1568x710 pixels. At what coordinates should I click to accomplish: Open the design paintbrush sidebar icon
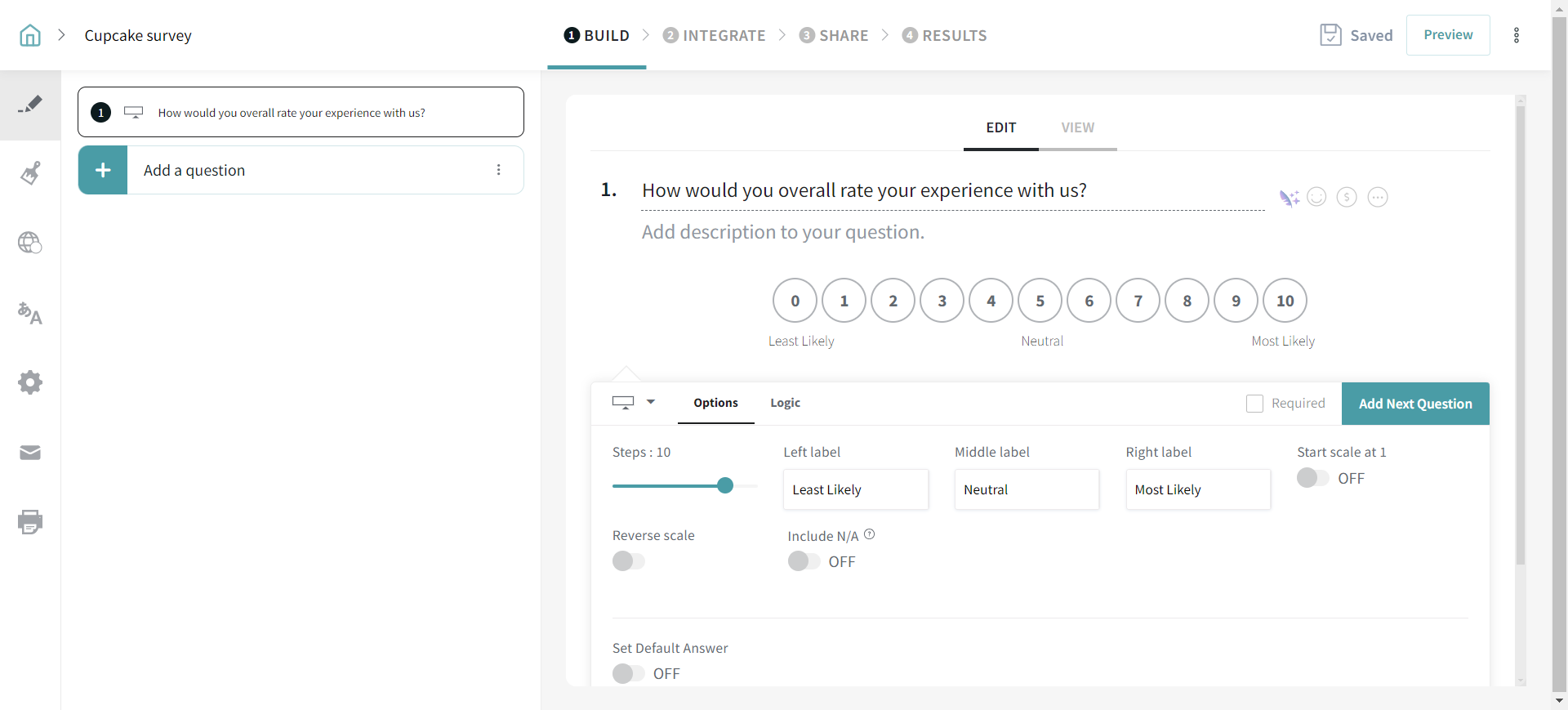click(x=30, y=173)
